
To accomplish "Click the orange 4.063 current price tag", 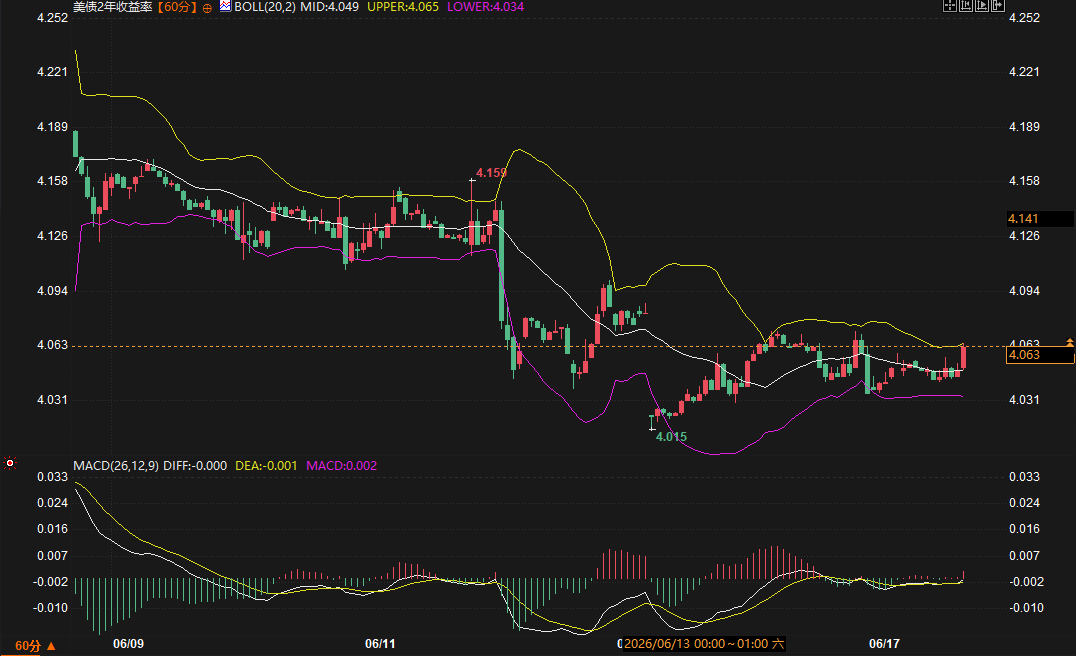I will (x=1040, y=355).
